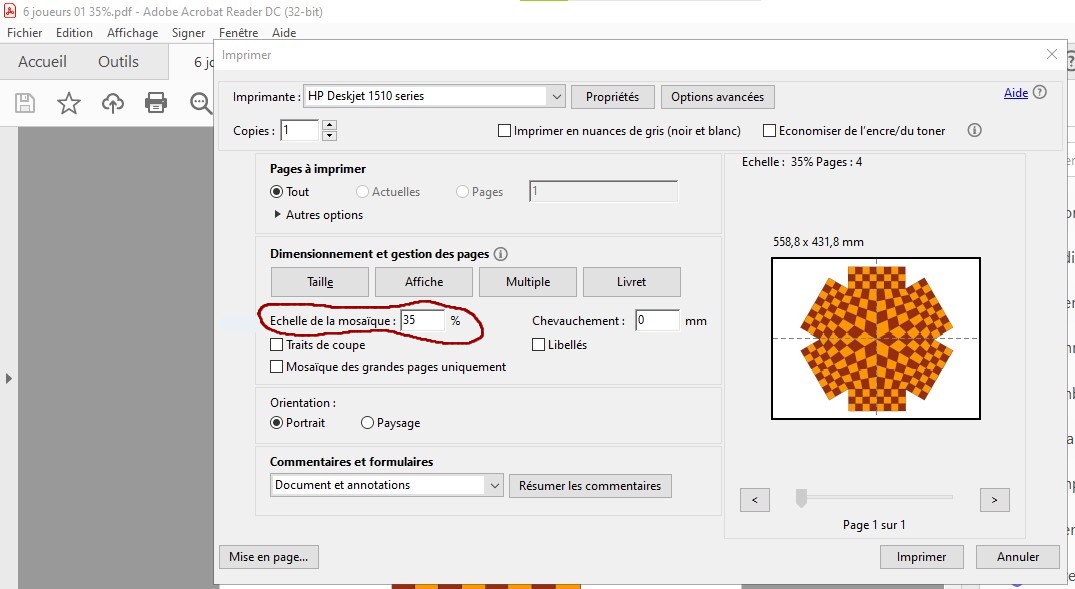
Task: Expand Autres options disclosure triangle
Action: point(277,215)
